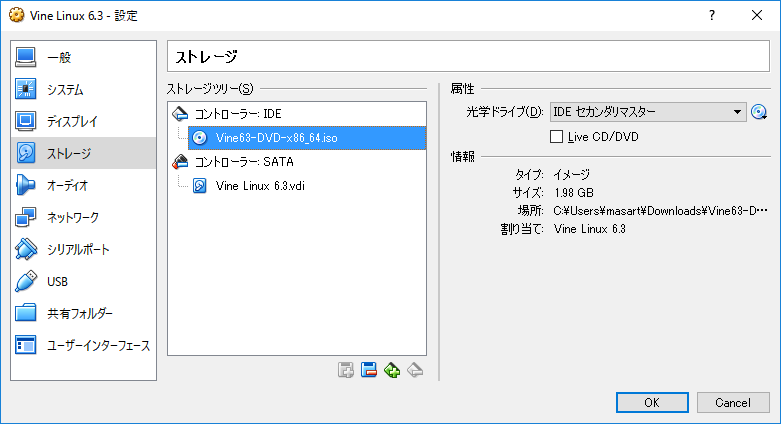
Task: Click the IDE controller icon
Action: coord(180,114)
